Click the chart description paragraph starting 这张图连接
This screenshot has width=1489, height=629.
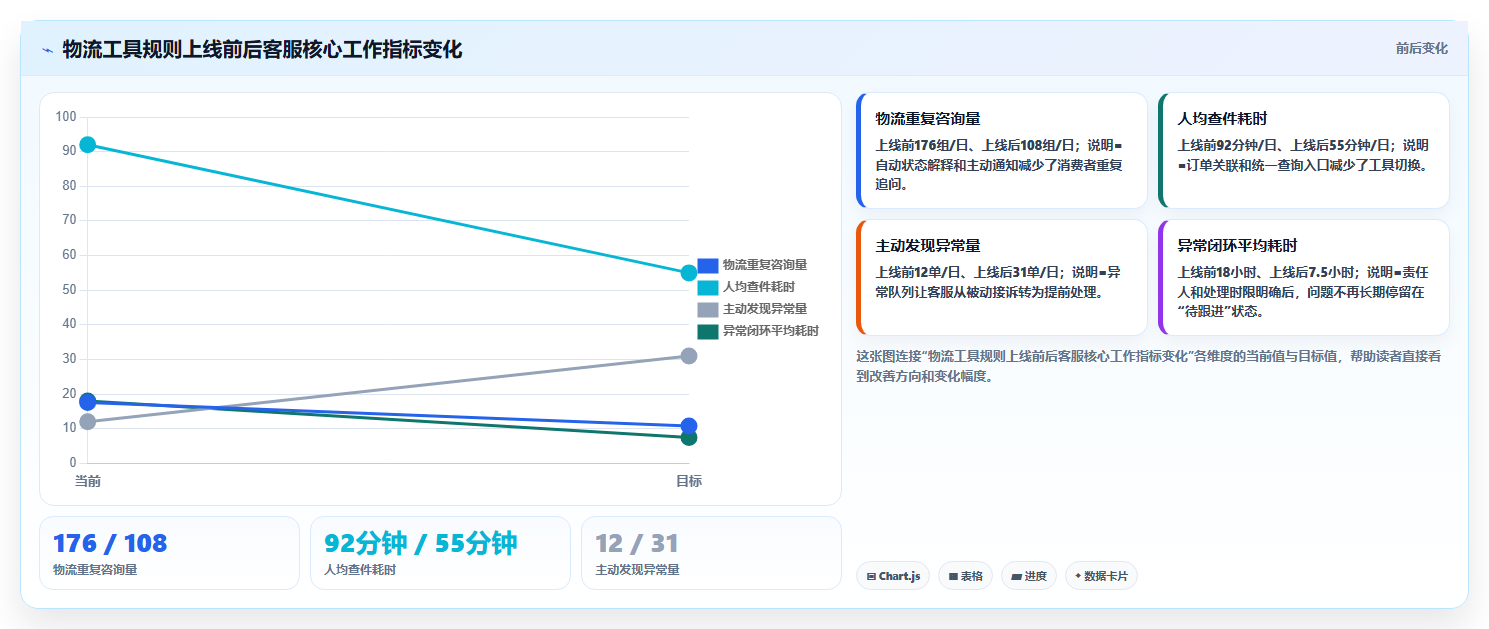(x=1149, y=366)
